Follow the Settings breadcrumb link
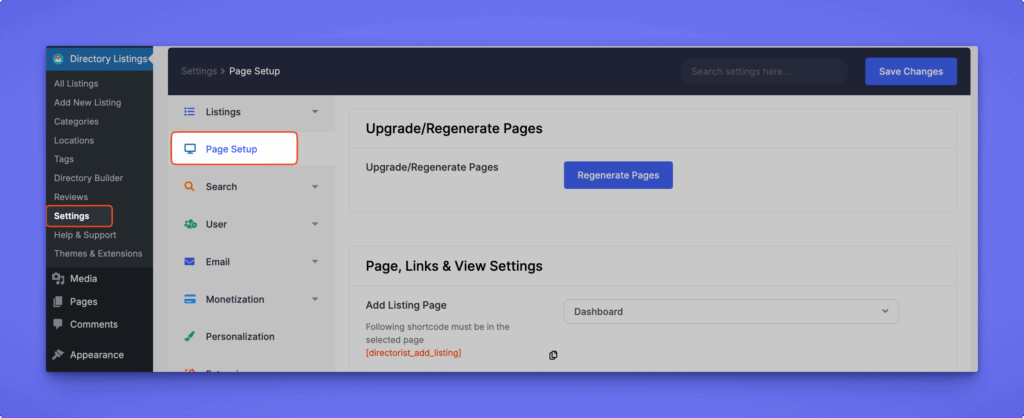1024x418 pixels. tap(198, 72)
